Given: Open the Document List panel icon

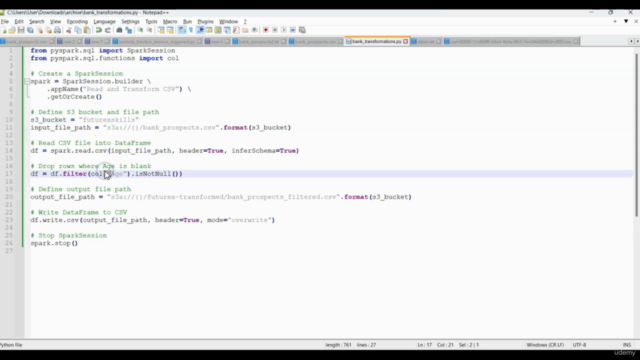Looking at the screenshot, I should click(x=227, y=30).
